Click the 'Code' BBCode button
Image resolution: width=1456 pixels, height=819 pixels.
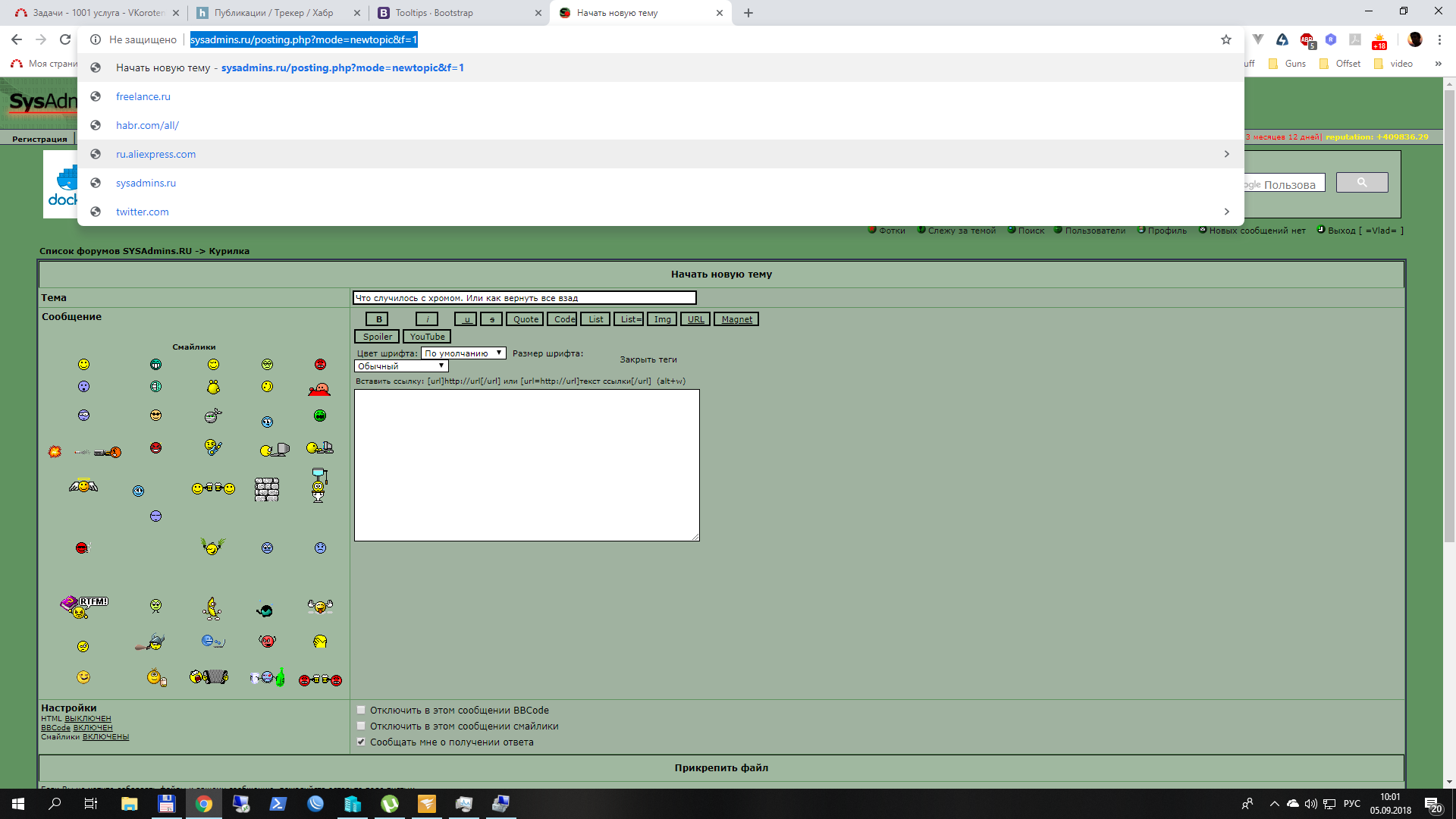click(563, 319)
